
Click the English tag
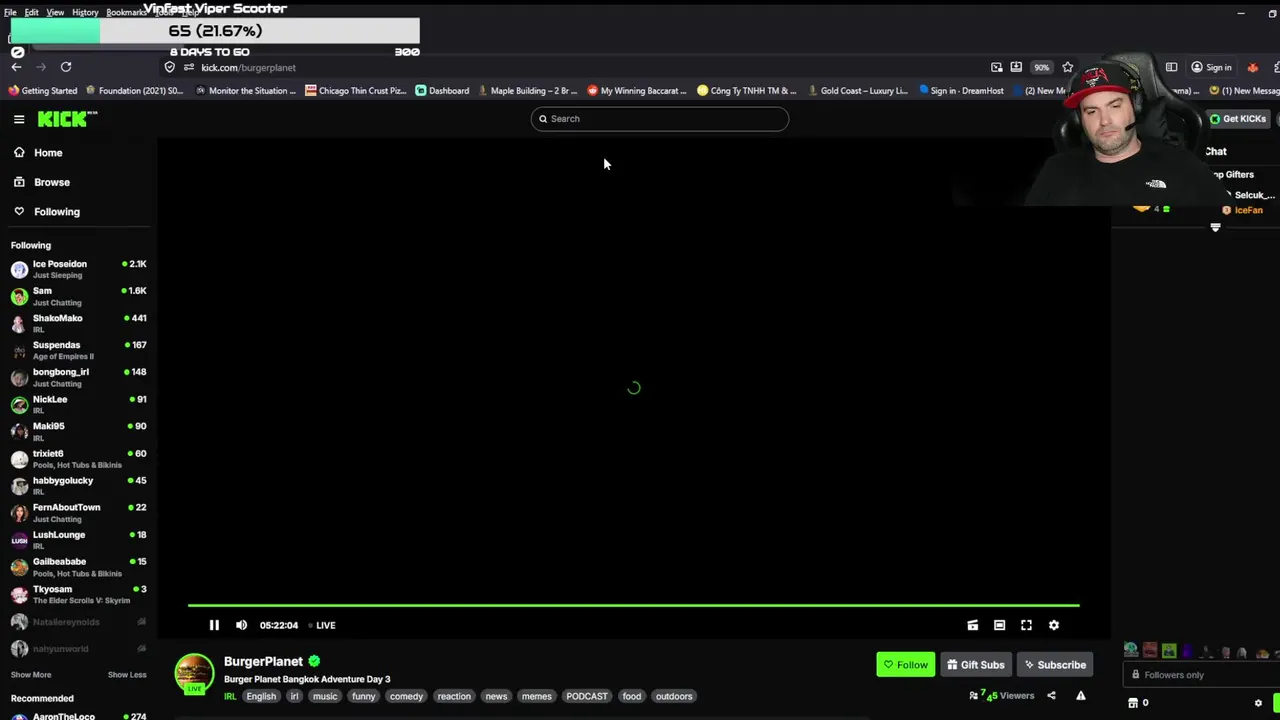click(261, 697)
